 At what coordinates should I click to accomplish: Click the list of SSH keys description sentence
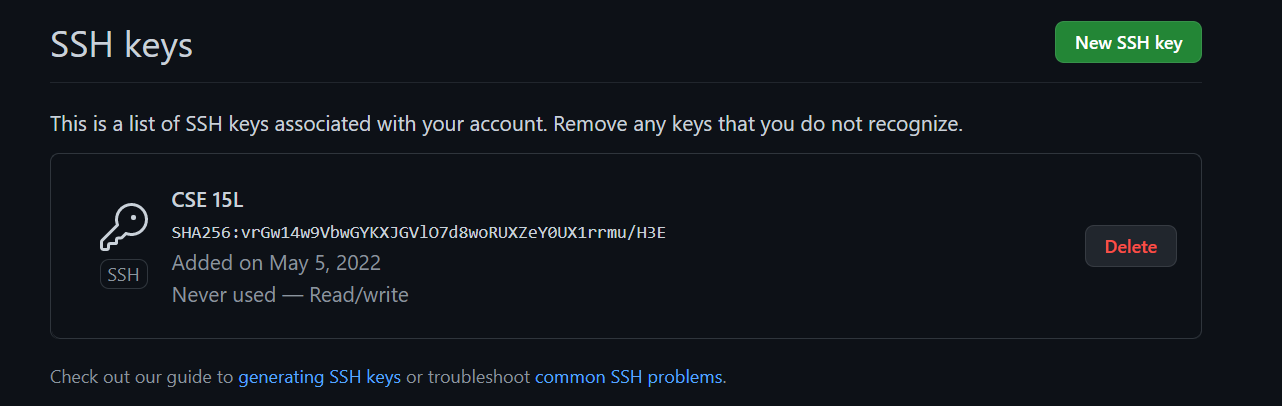click(506, 125)
